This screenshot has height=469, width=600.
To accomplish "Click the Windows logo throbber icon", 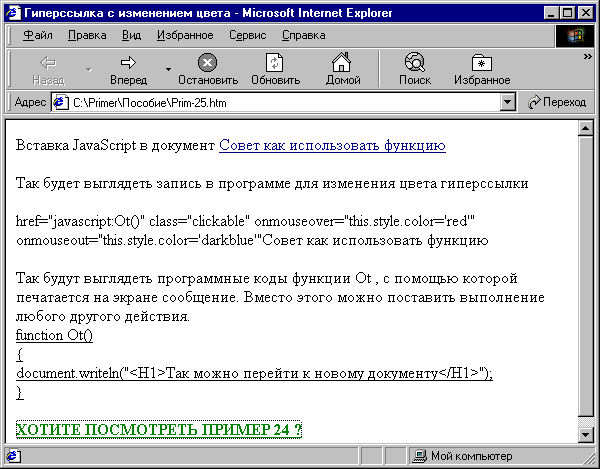I will (574, 36).
